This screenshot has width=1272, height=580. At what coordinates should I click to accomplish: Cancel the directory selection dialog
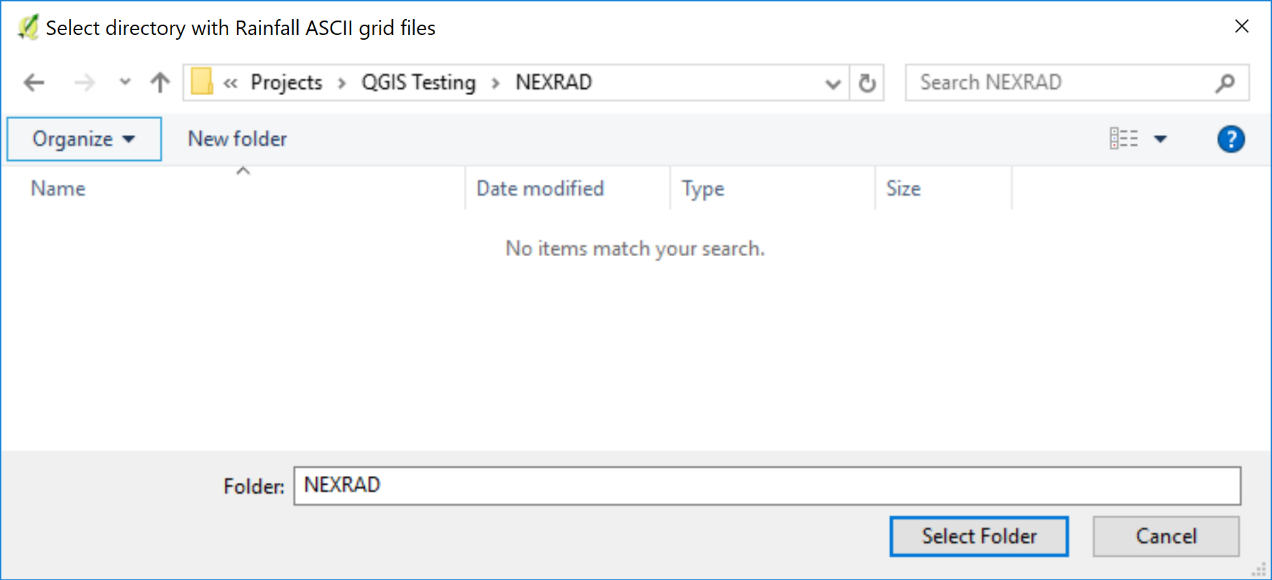tap(1166, 536)
